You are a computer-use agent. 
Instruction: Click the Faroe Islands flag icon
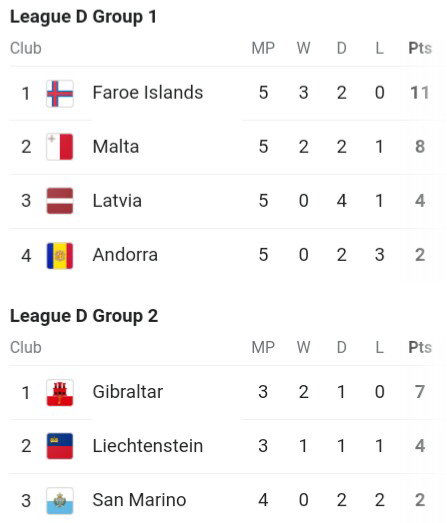click(x=60, y=93)
